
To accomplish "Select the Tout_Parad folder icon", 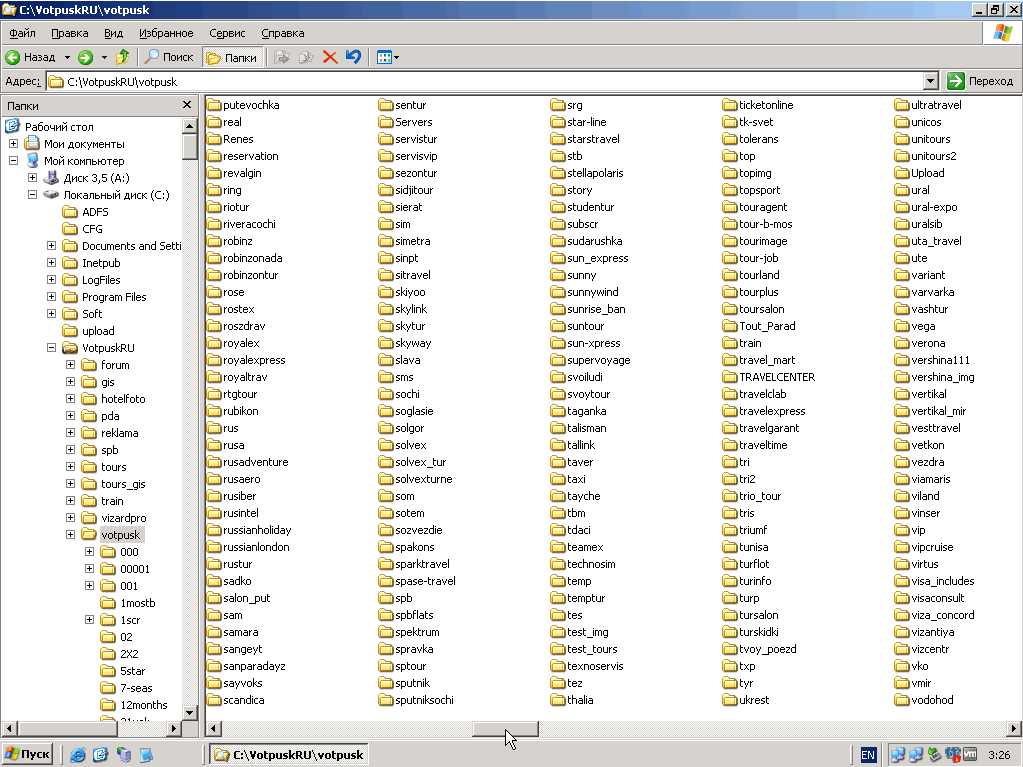I will (730, 326).
